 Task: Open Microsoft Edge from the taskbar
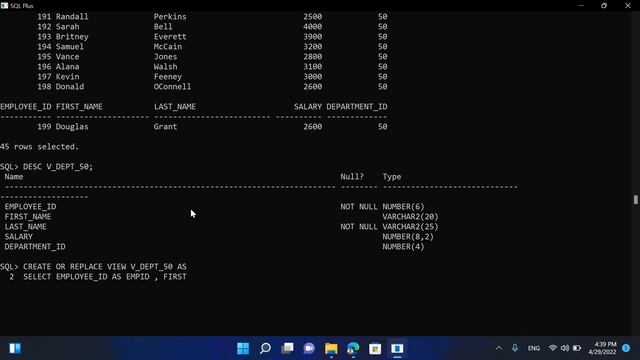[353, 348]
